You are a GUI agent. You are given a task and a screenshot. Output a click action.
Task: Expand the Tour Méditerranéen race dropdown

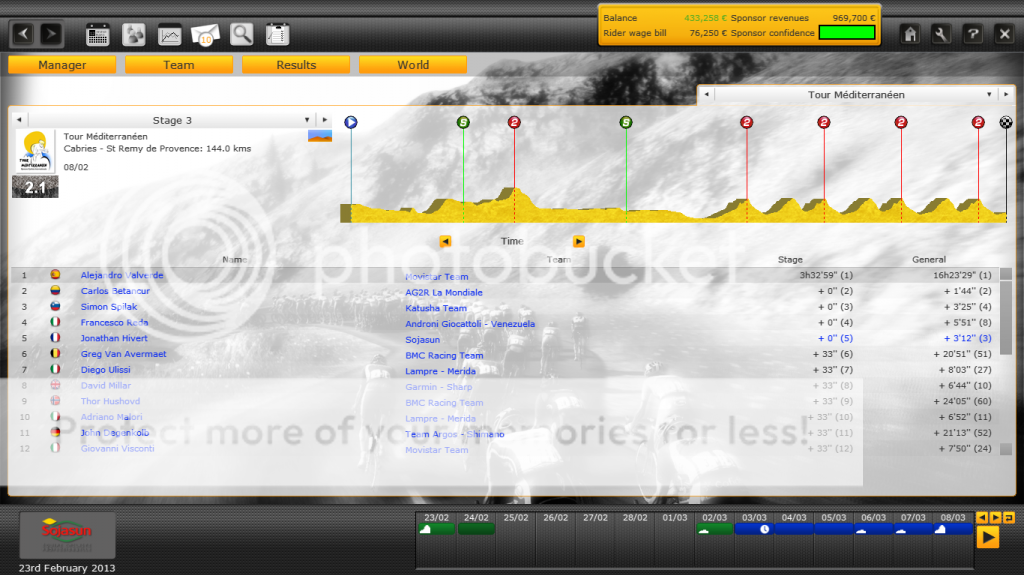[x=989, y=95]
